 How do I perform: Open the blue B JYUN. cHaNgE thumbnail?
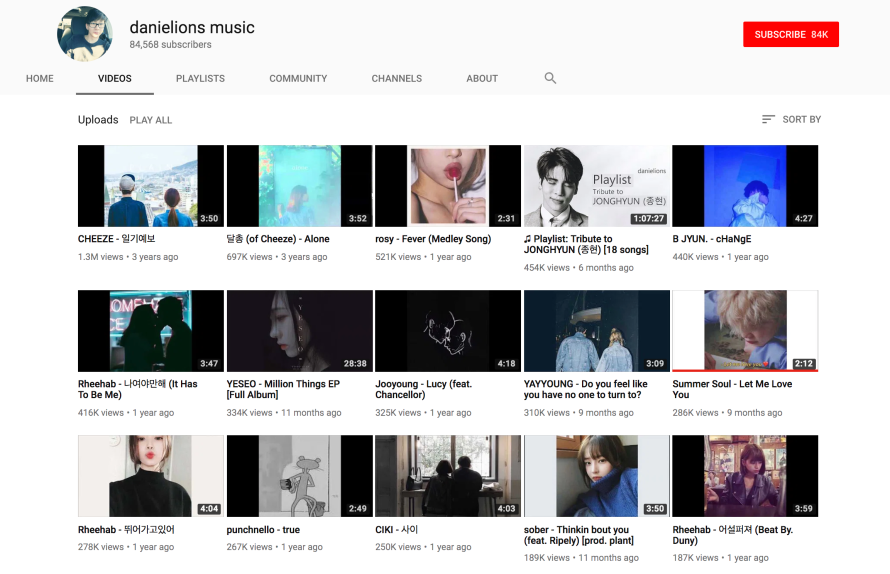[x=745, y=186]
